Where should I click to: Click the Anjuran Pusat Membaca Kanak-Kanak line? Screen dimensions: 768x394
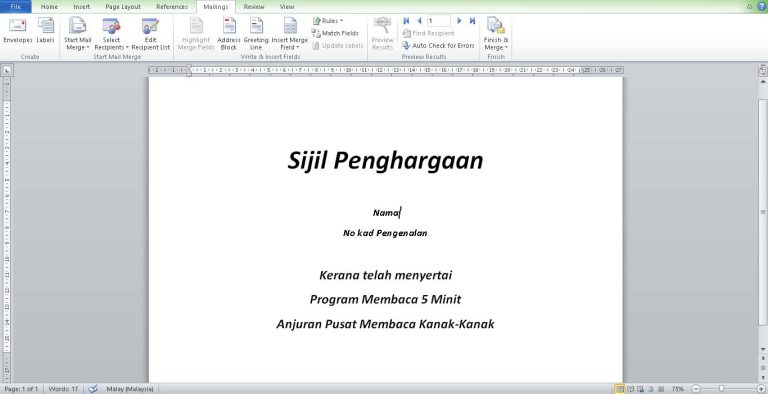point(385,324)
